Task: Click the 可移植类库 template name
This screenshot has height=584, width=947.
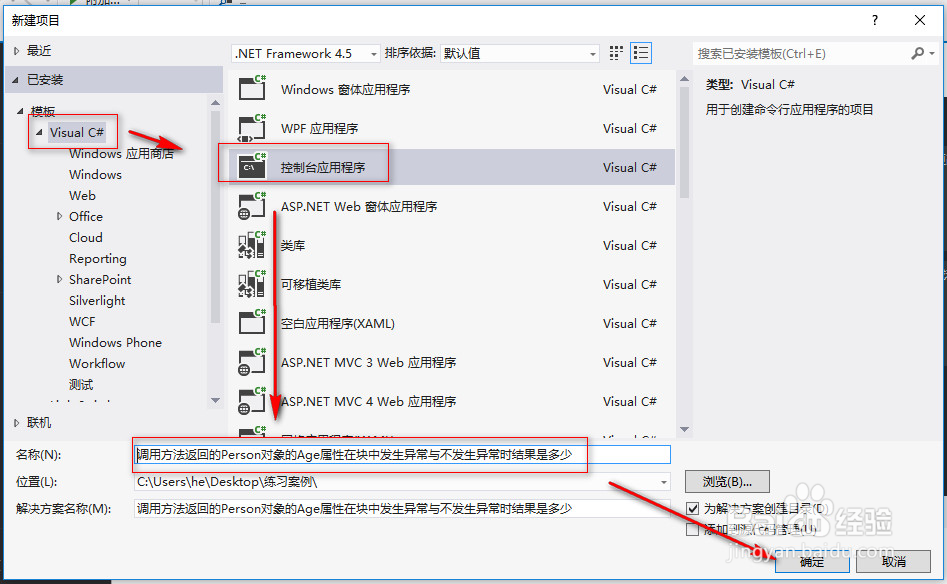Action: [311, 284]
